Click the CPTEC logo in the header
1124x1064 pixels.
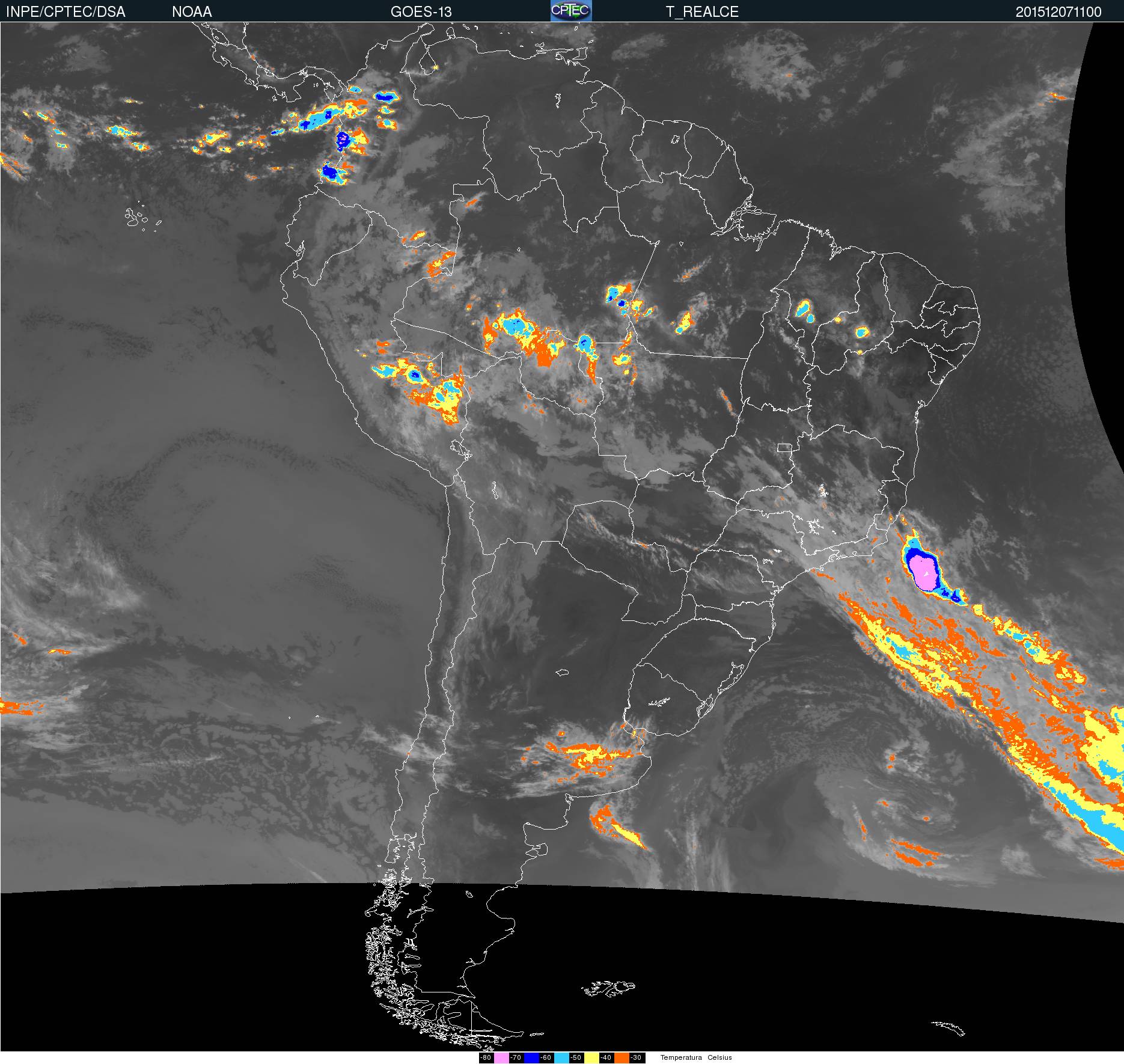click(x=571, y=11)
